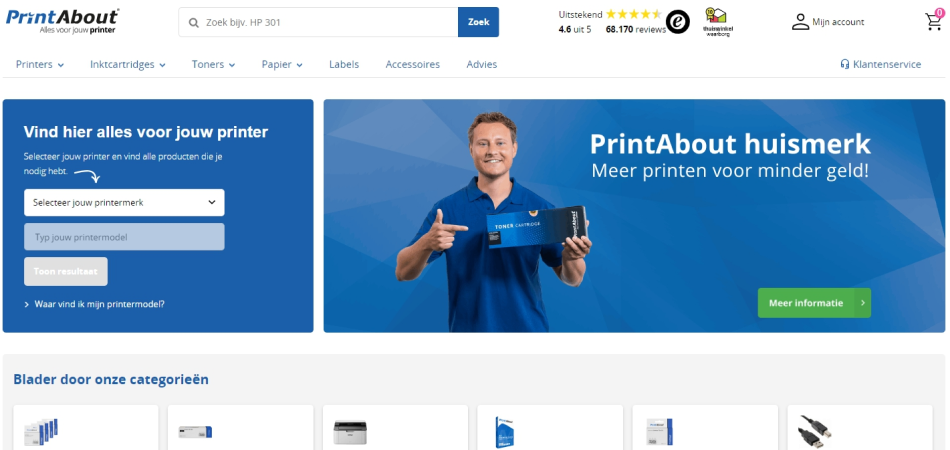Screen dimensions: 950x450
Task: Open the shopping cart icon
Action: tap(934, 20)
